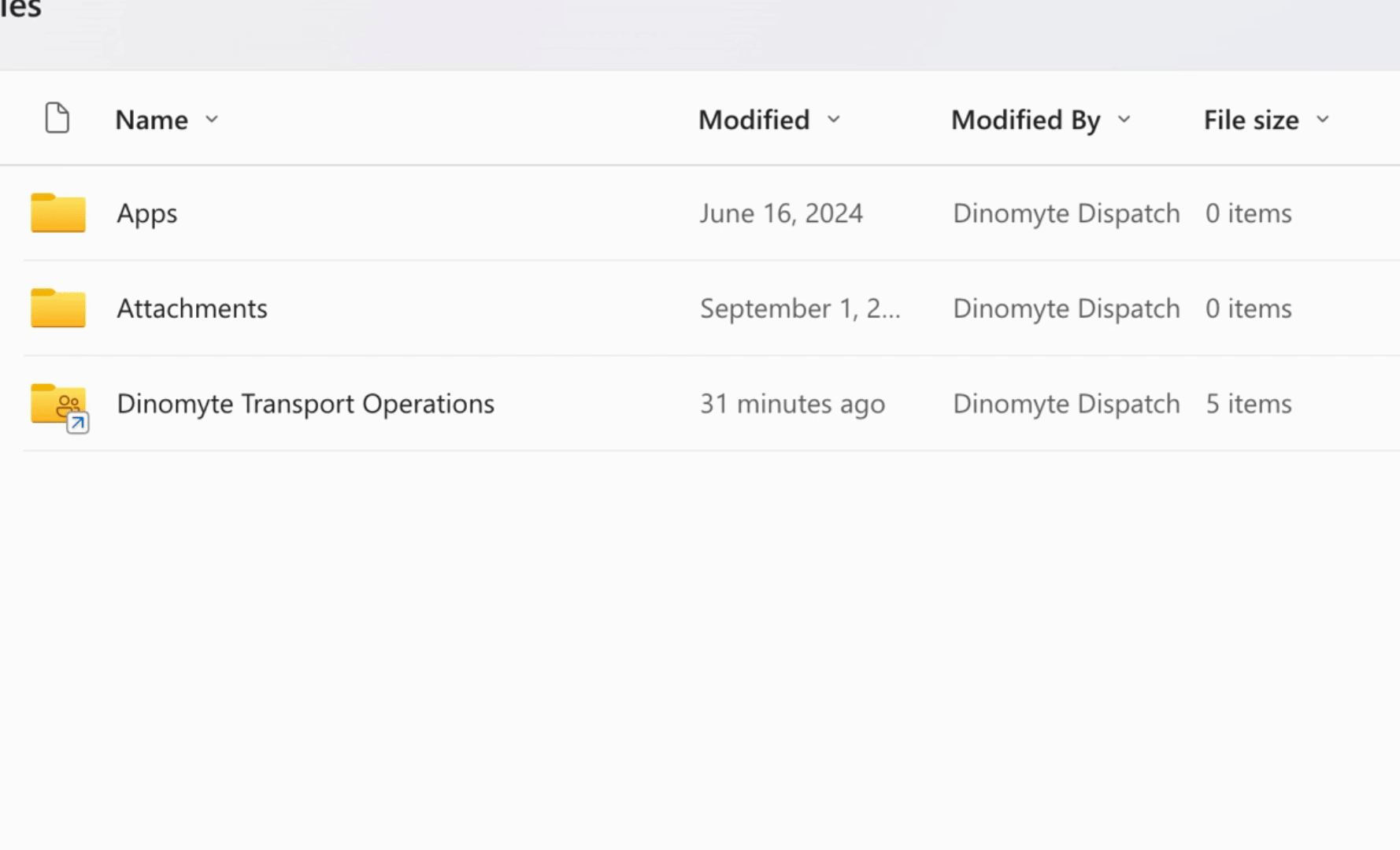Viewport: 1400px width, 850px height.
Task: Sort by the Name column header
Action: coord(152,120)
